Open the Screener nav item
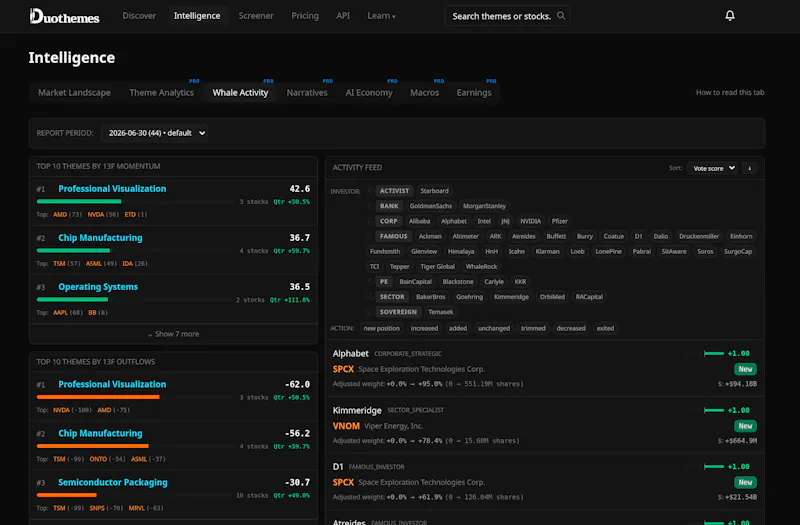 pos(256,16)
